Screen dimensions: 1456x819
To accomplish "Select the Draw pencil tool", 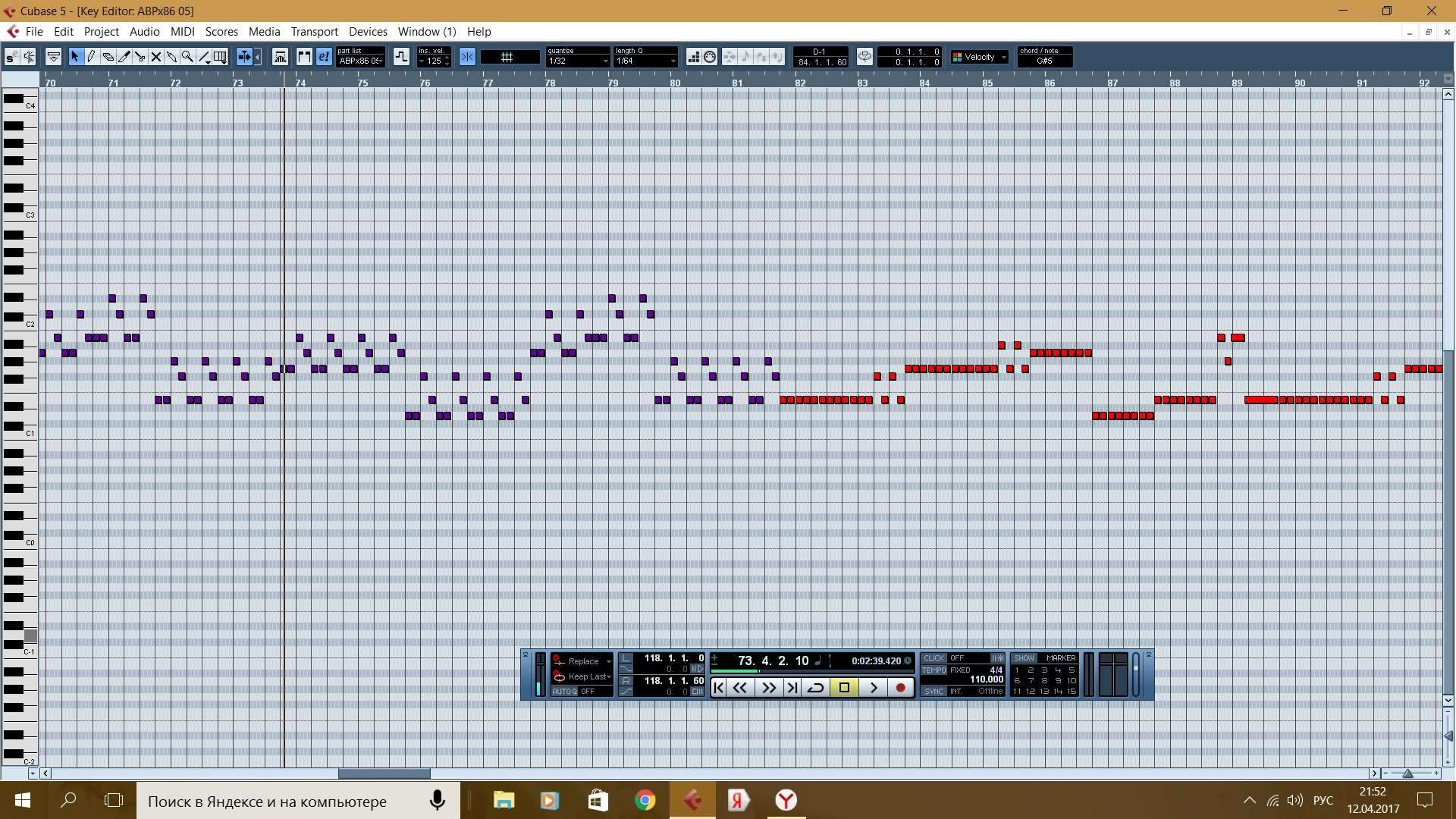I will point(91,57).
